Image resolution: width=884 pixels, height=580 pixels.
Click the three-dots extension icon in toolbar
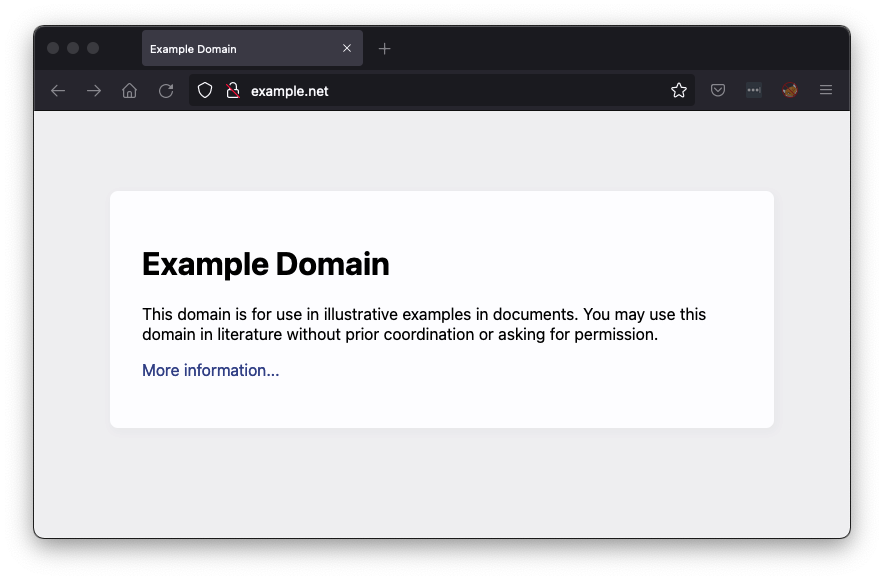[754, 91]
